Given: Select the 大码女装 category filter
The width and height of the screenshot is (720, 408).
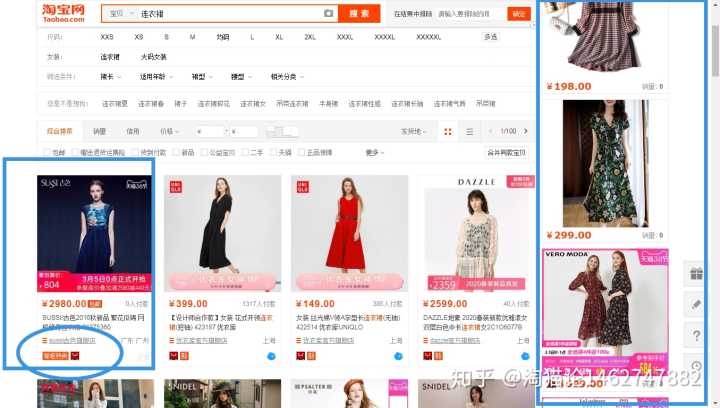Looking at the screenshot, I should (153, 57).
